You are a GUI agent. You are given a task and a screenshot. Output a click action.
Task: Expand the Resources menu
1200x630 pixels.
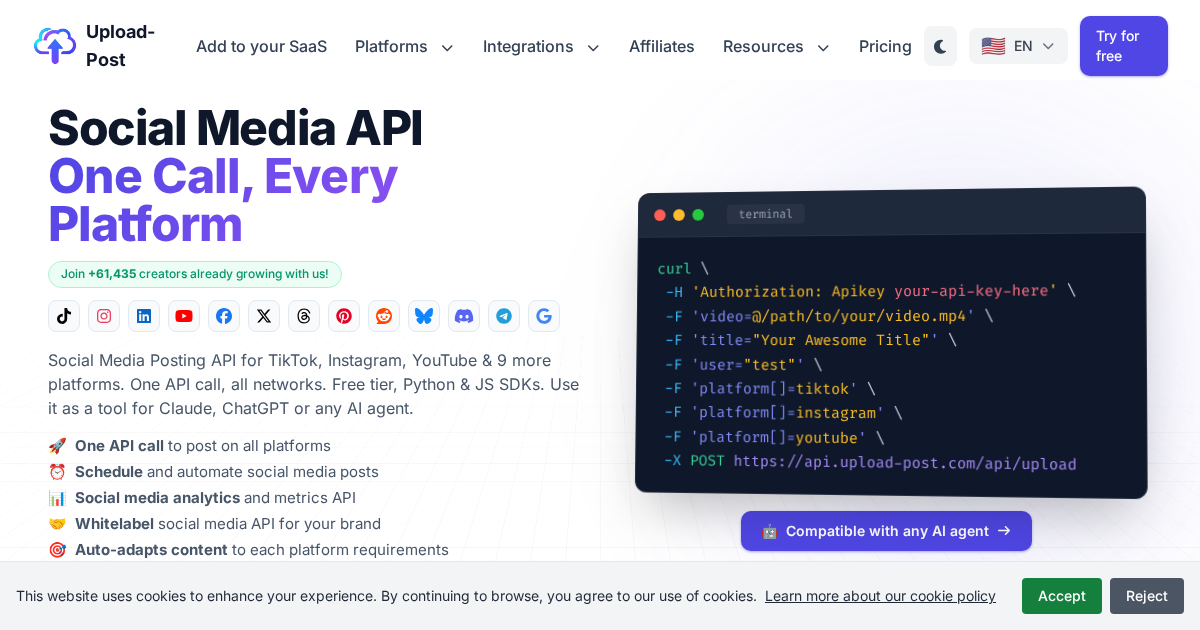click(776, 46)
